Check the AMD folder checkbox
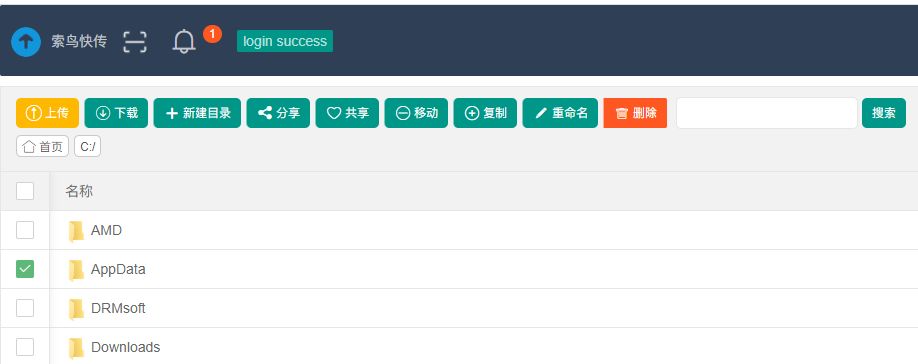Image resolution: width=918 pixels, height=364 pixels. coord(25,230)
